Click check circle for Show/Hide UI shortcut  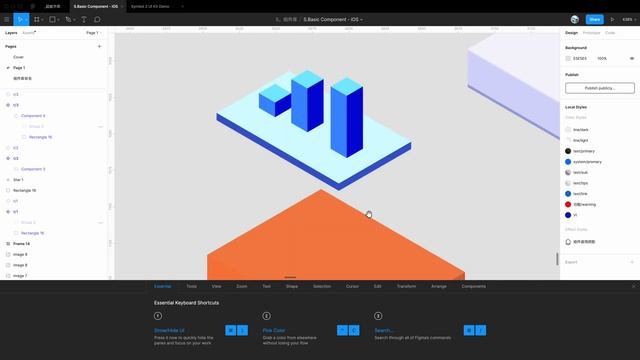point(158,316)
